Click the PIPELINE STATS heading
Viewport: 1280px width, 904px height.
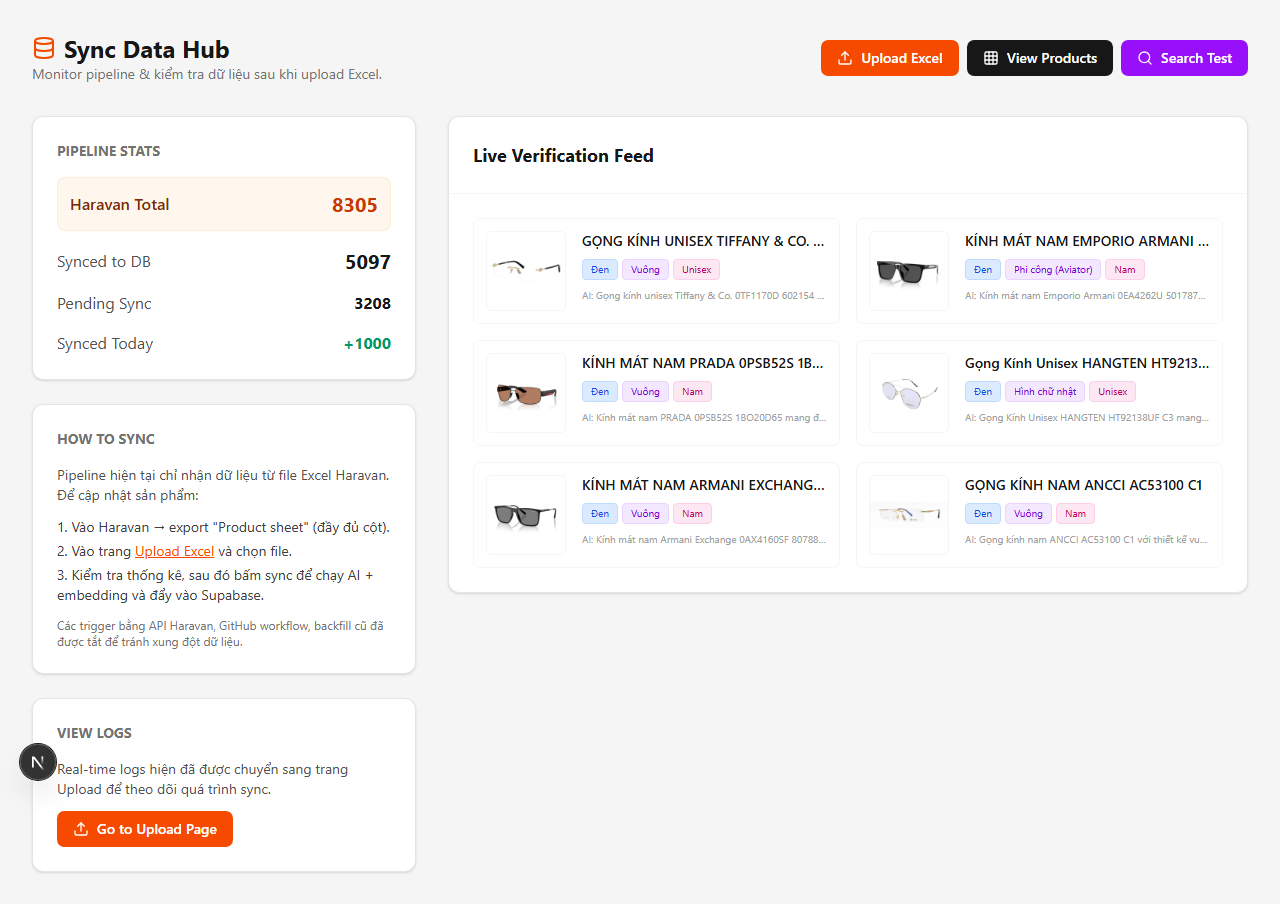click(109, 151)
